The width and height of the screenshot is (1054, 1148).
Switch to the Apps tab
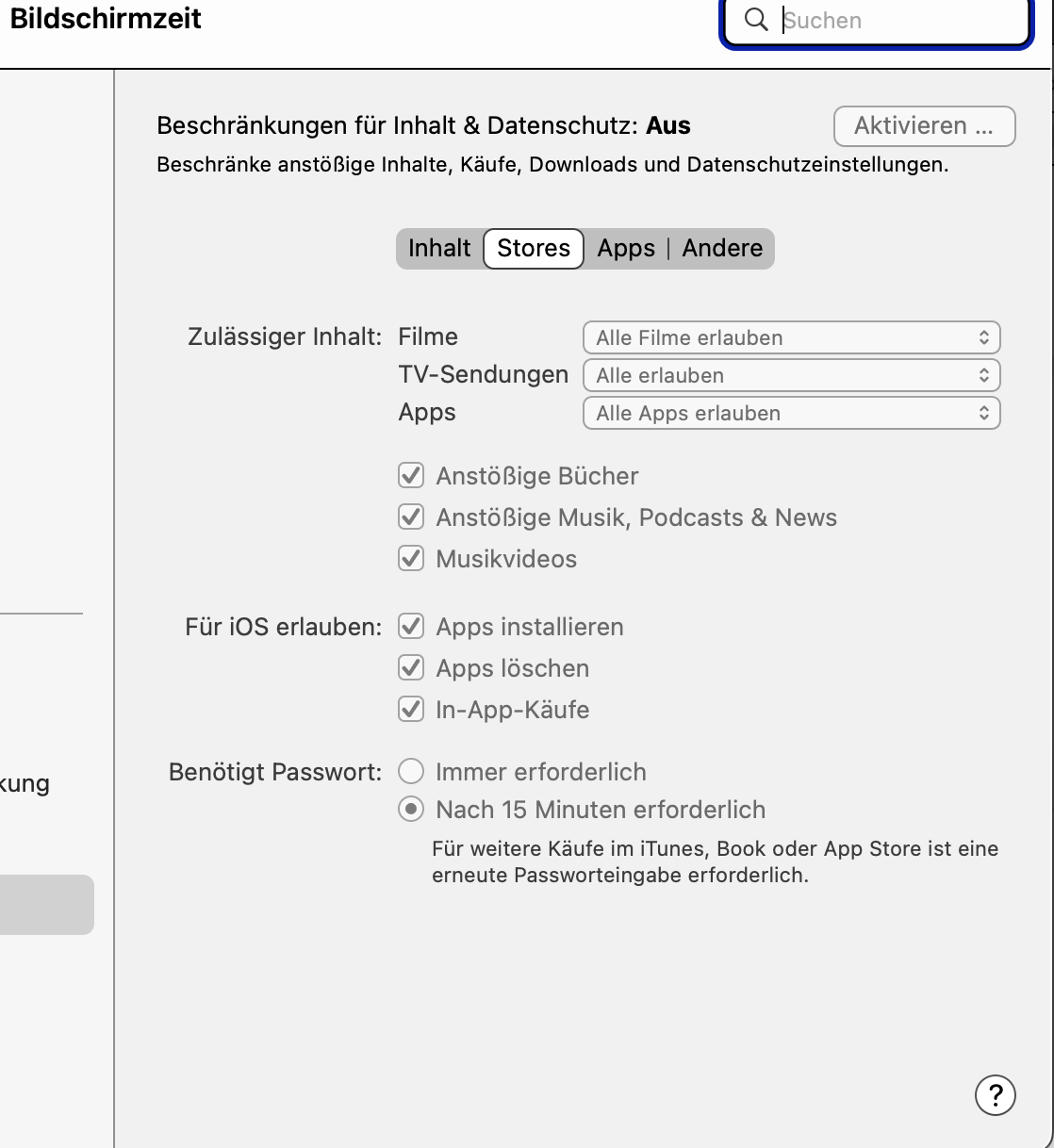click(x=626, y=249)
